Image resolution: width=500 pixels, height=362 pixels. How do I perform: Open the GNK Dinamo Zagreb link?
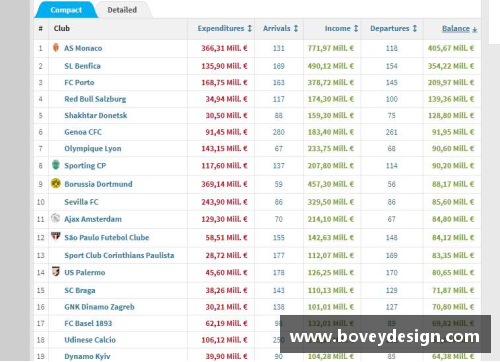(x=99, y=307)
